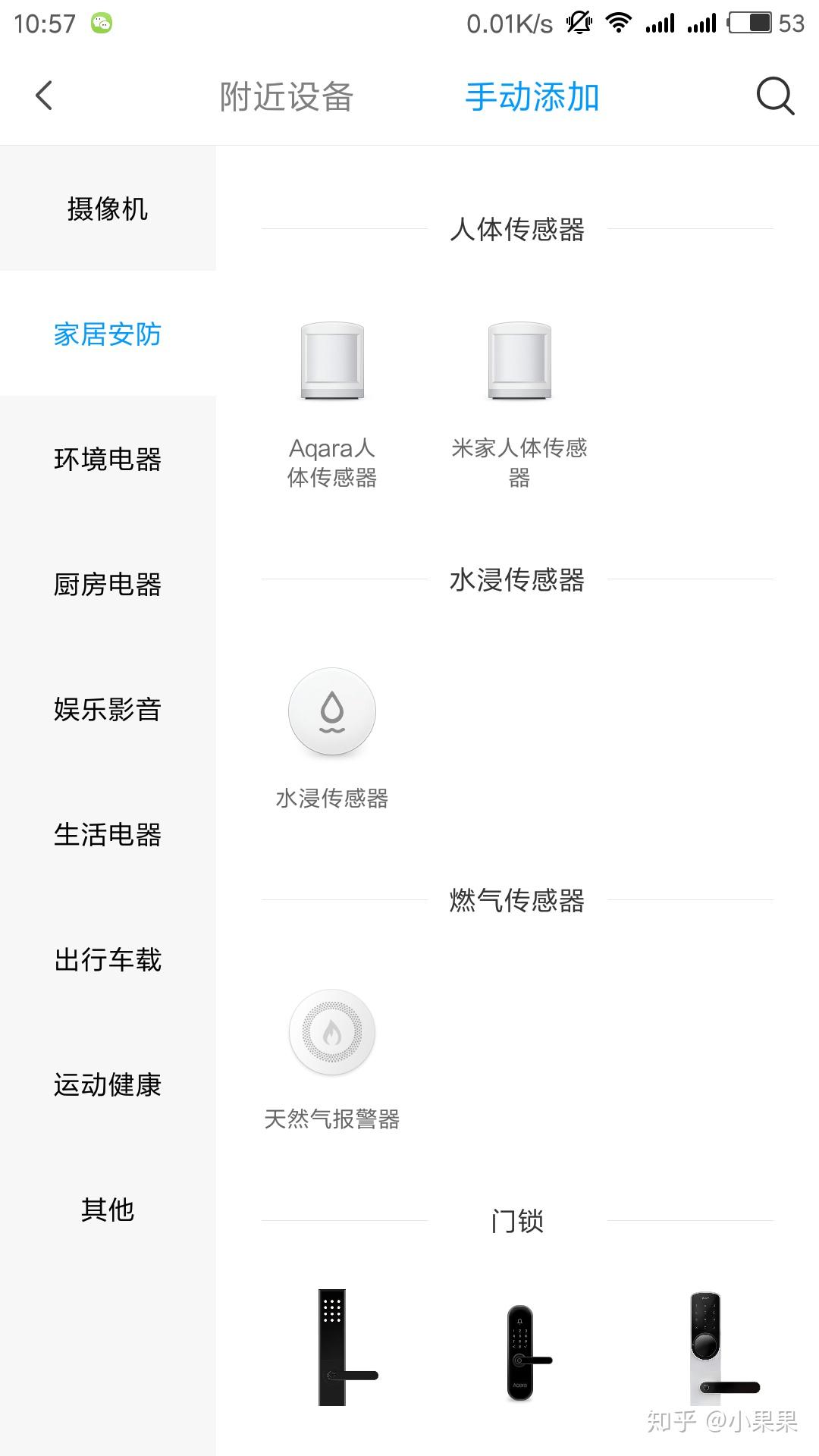The height and width of the screenshot is (1456, 819).
Task: Open the 家居安防 category
Action: point(108,334)
